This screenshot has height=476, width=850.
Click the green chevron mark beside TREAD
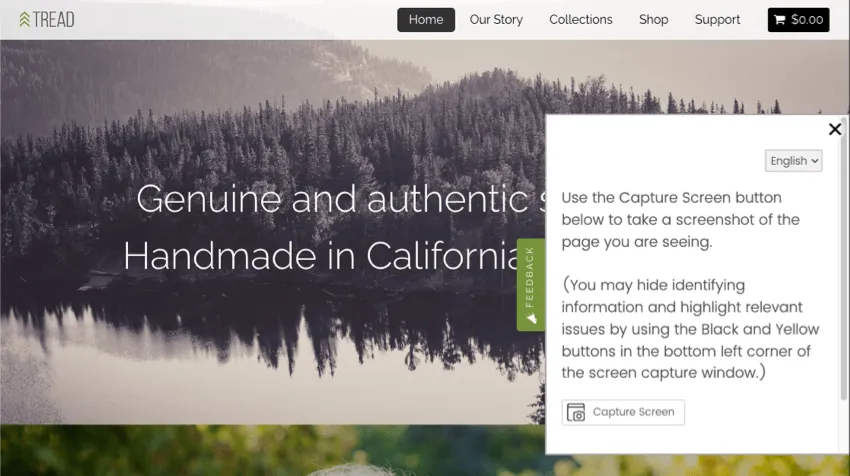coord(24,20)
